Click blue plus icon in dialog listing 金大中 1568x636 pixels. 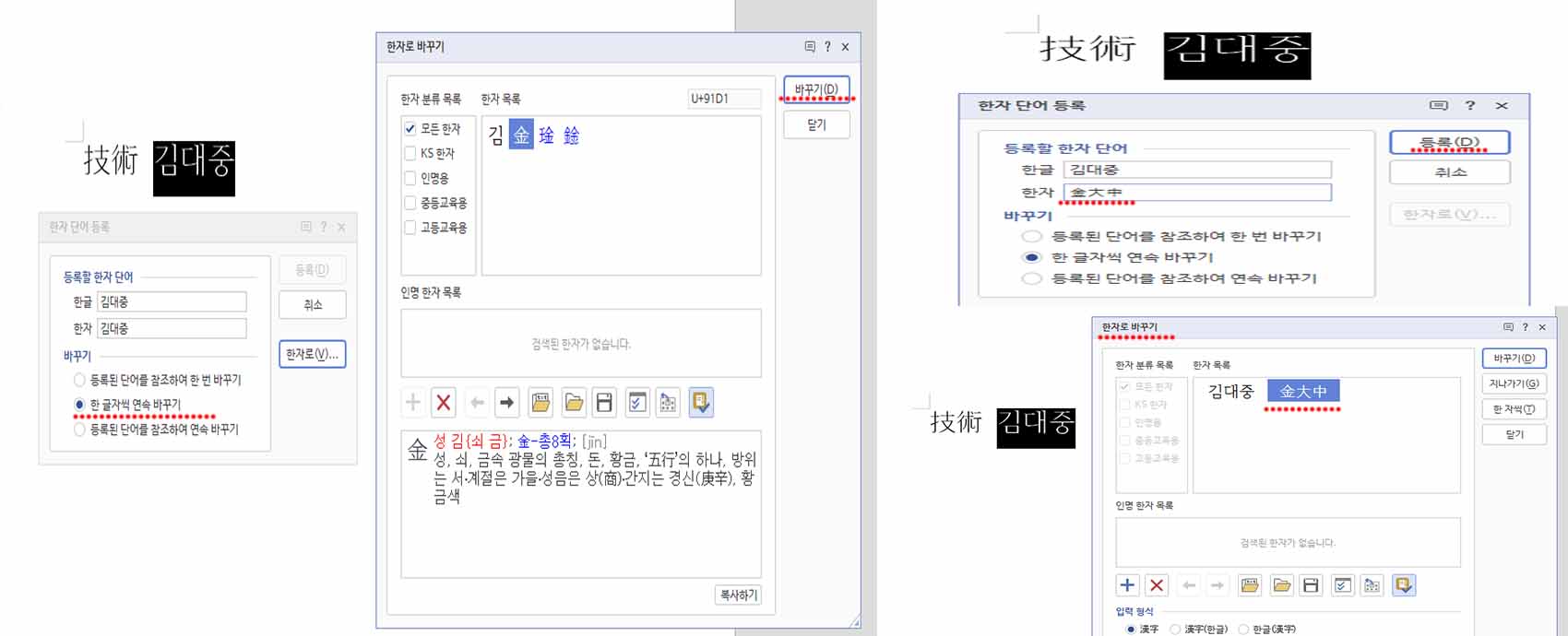click(1127, 584)
